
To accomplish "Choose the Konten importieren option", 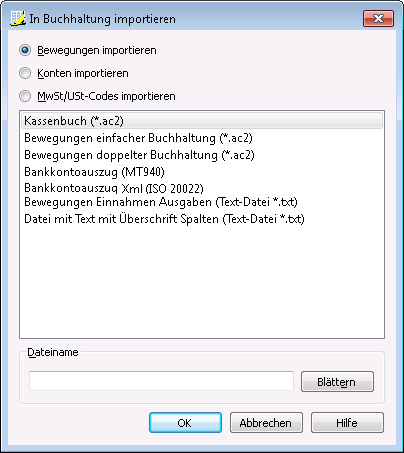I will 25,73.
